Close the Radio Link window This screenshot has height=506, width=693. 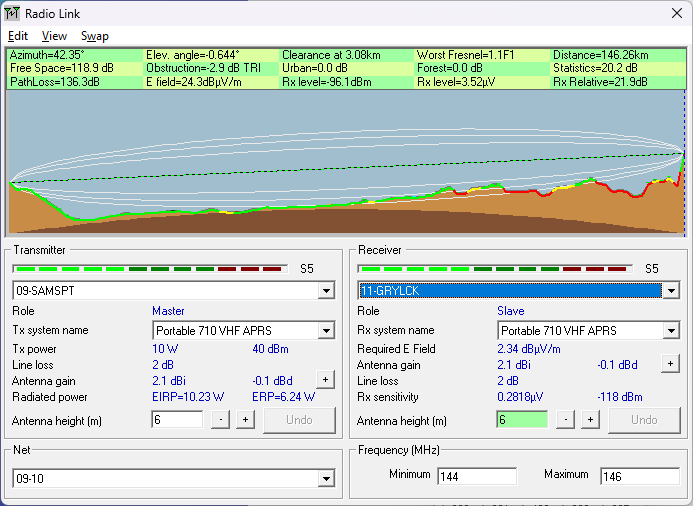(677, 13)
